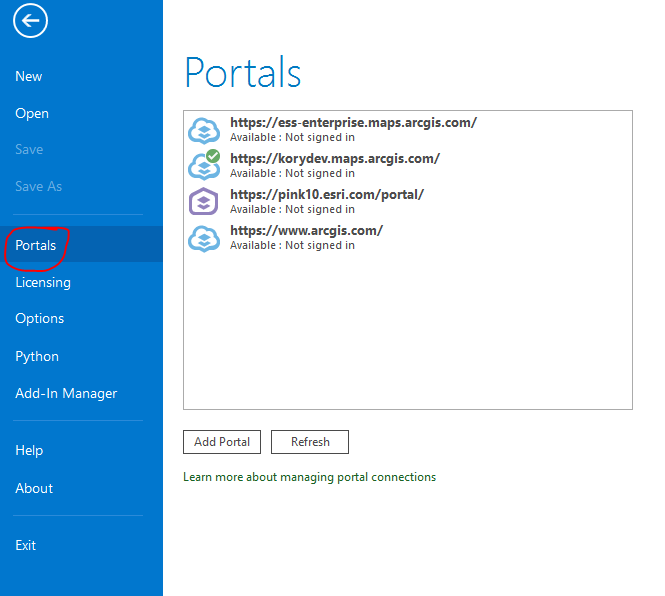
Task: Open Learn more about managing portal connections
Action: (309, 477)
